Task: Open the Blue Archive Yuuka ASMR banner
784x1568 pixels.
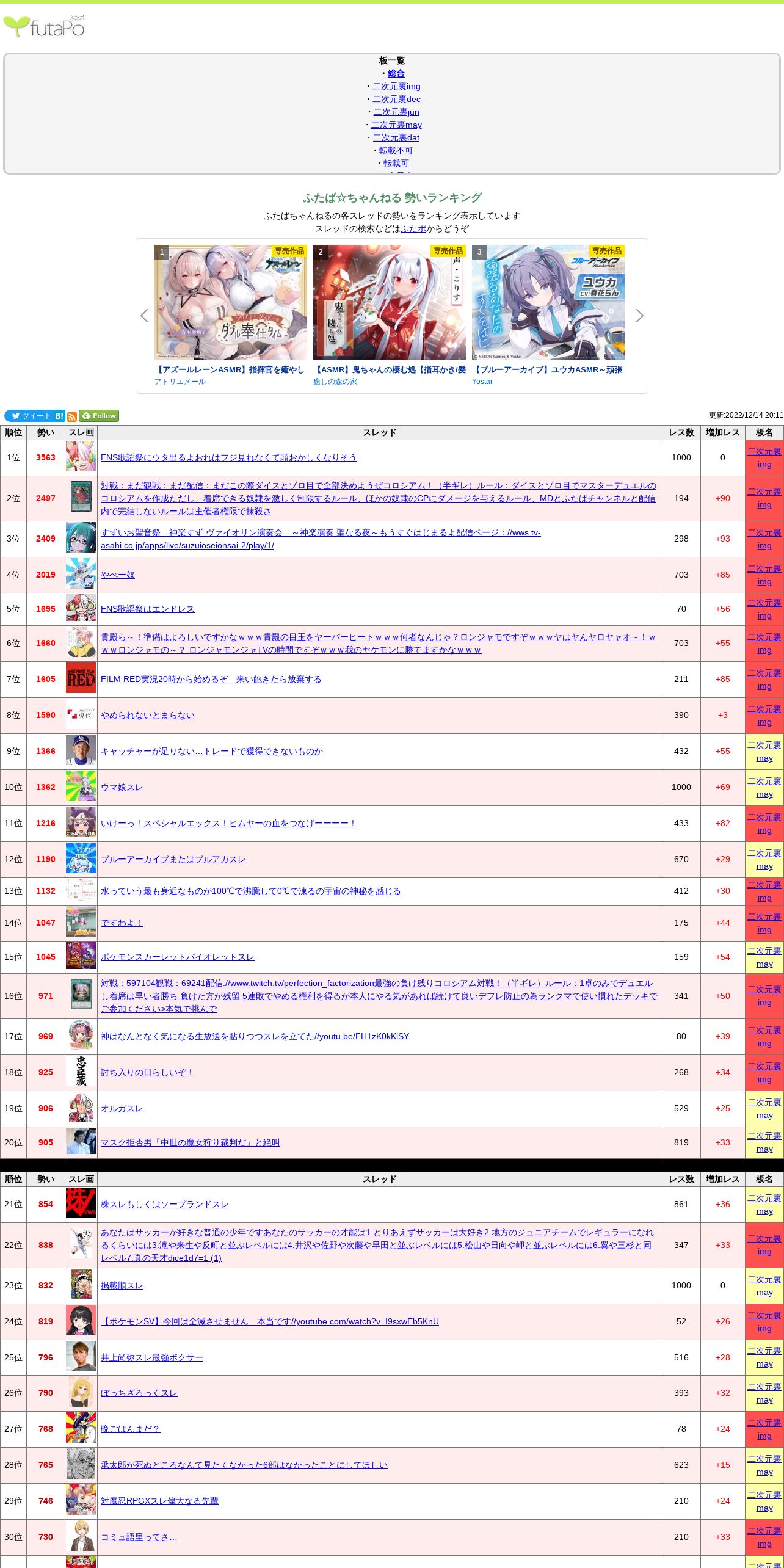Action: point(548,302)
